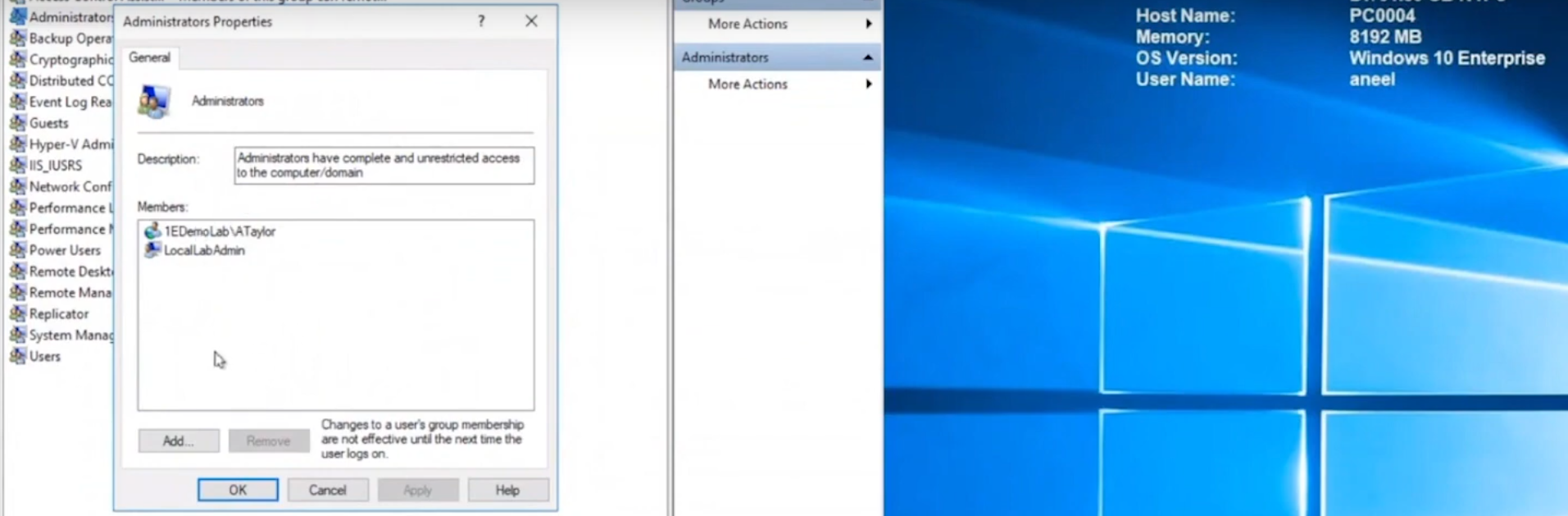Select the System Managed group icon
Image resolution: width=1568 pixels, height=516 pixels.
(17, 335)
